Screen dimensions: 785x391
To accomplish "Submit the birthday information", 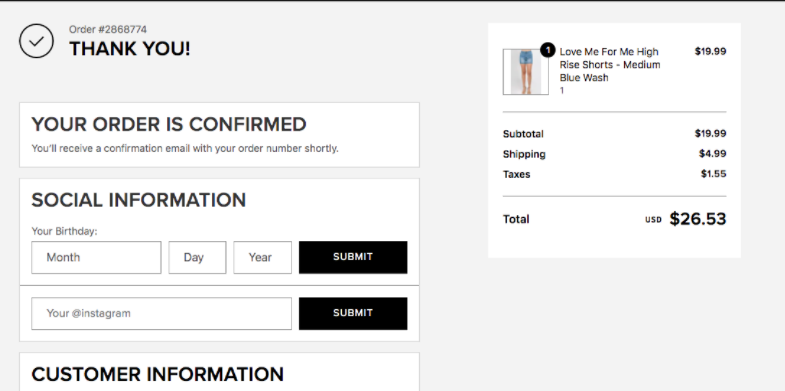I will pyautogui.click(x=353, y=257).
